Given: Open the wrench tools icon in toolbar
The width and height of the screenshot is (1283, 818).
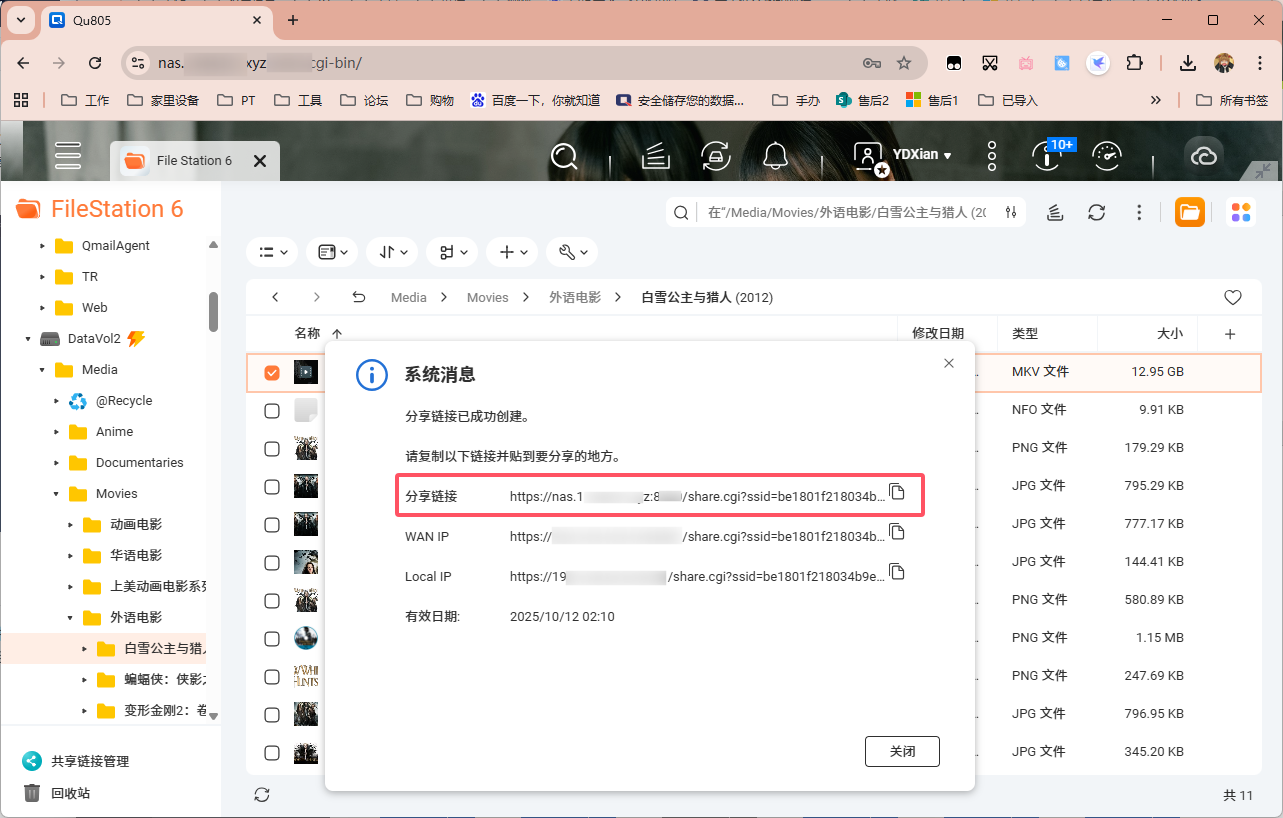Looking at the screenshot, I should point(571,251).
